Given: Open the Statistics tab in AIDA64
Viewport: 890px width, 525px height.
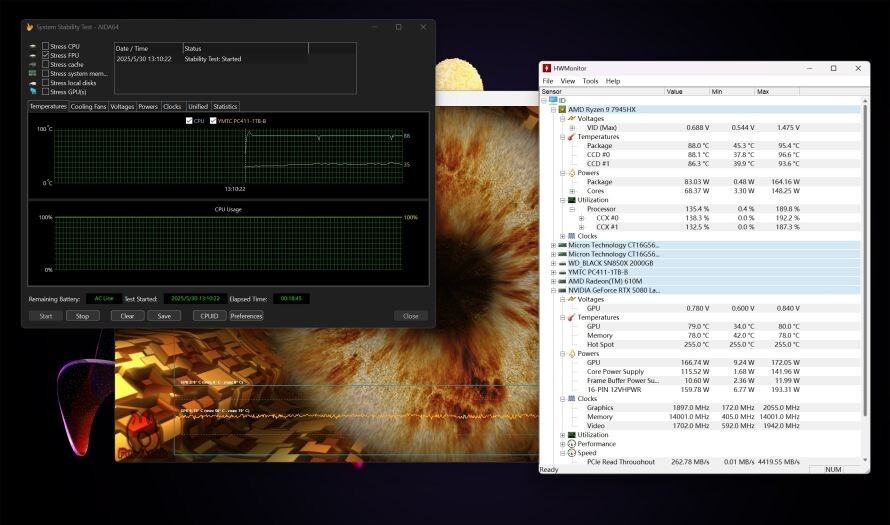Looking at the screenshot, I should 225,106.
